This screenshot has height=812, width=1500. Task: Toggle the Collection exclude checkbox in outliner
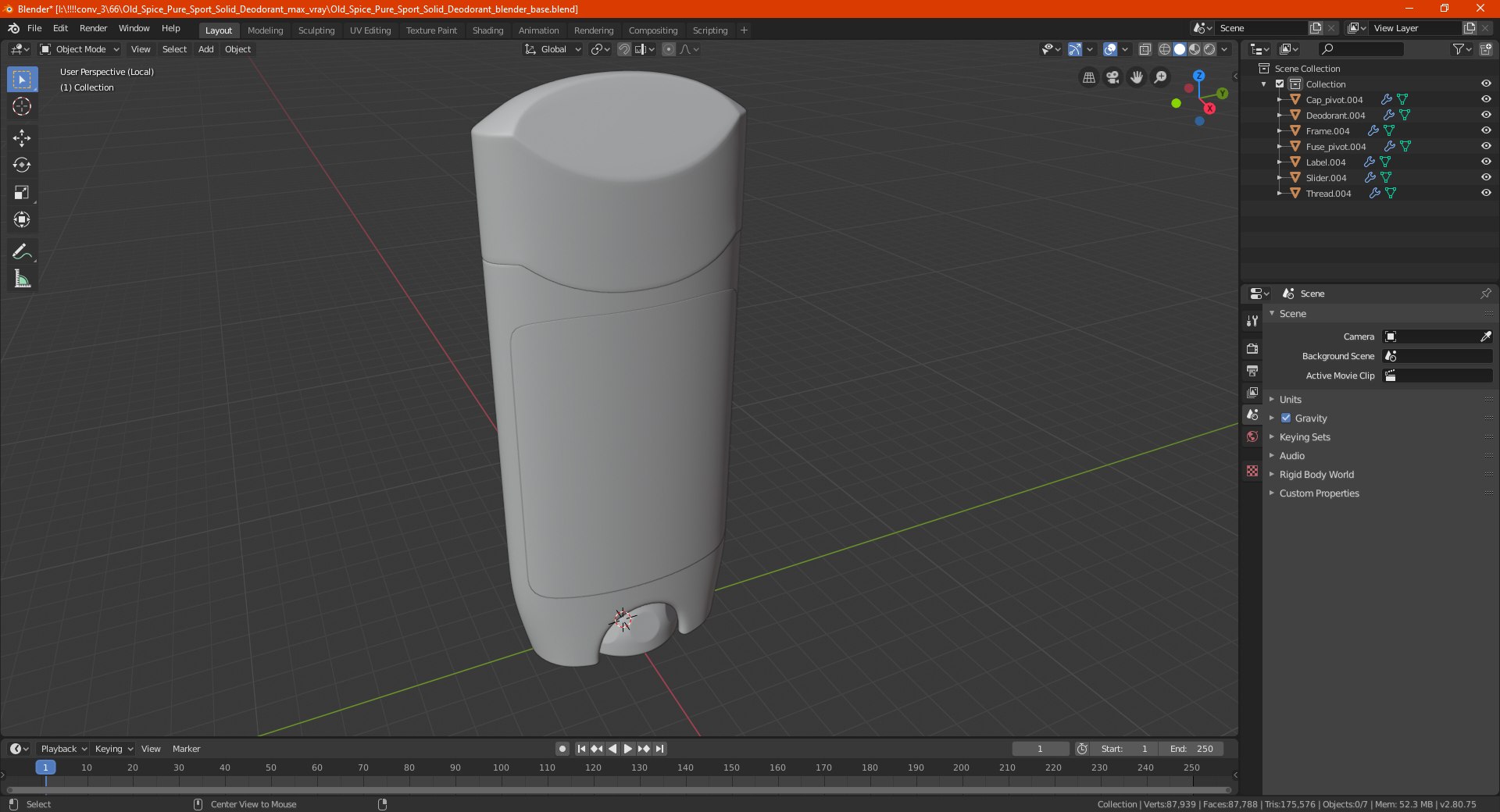tap(1280, 84)
